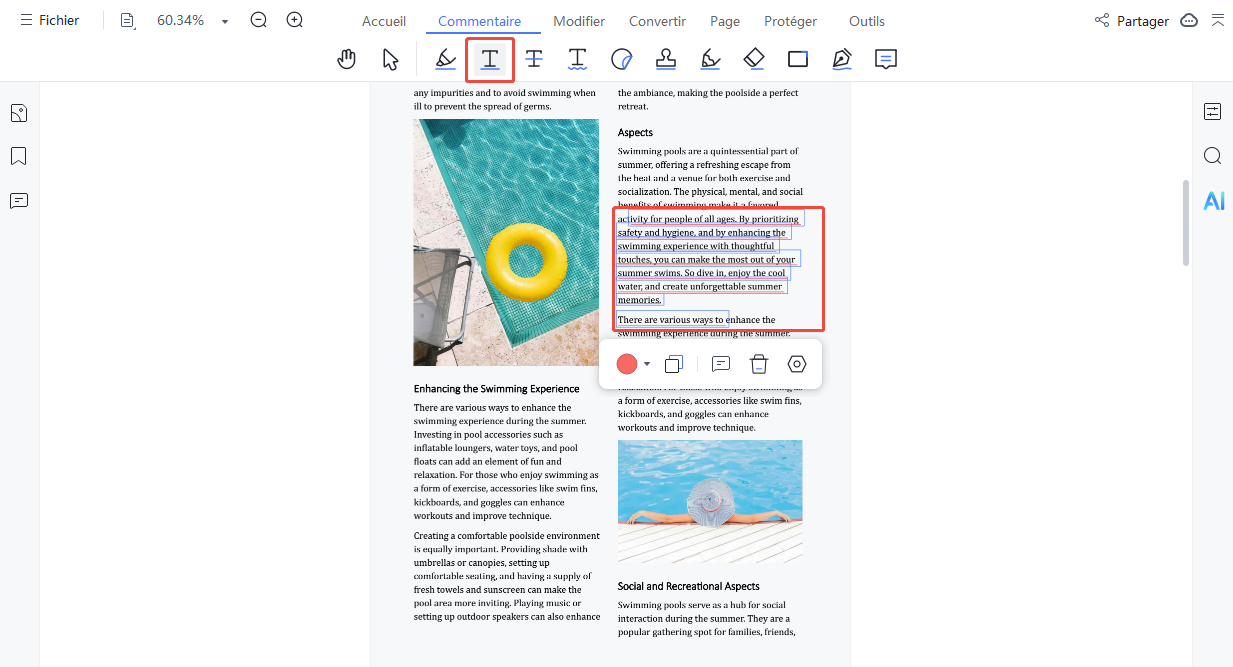Show the comments list panel

18,201
